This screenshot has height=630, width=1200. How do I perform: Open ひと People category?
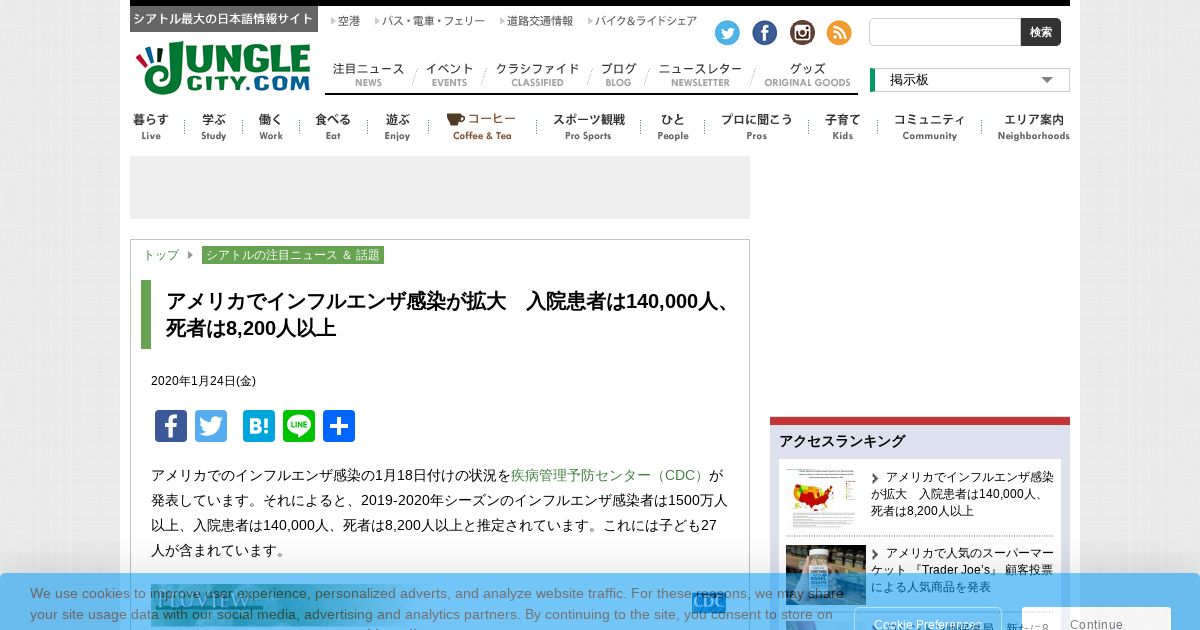click(673, 127)
